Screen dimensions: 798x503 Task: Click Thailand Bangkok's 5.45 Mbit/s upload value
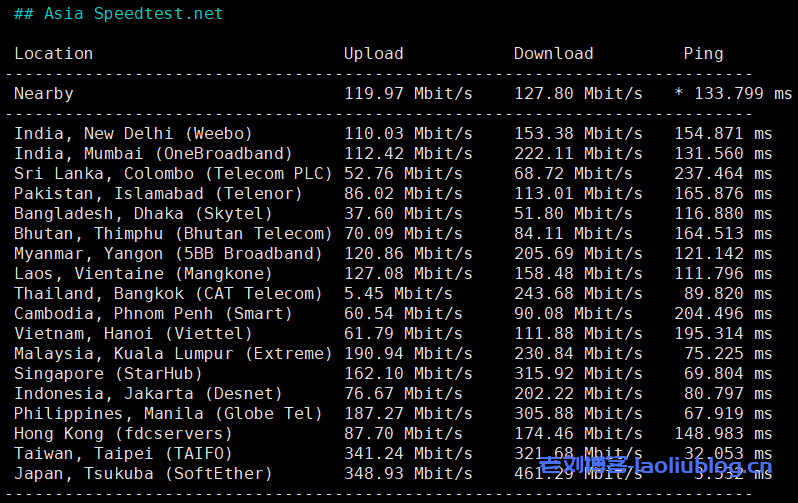[398, 294]
